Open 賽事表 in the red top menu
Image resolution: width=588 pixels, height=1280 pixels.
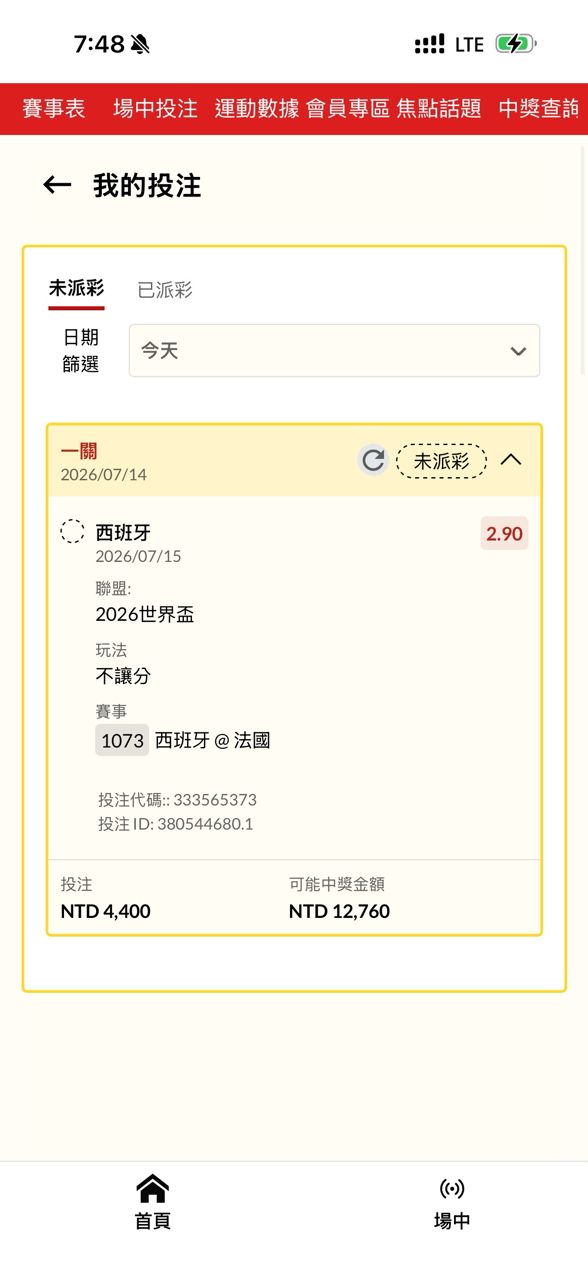(x=54, y=109)
